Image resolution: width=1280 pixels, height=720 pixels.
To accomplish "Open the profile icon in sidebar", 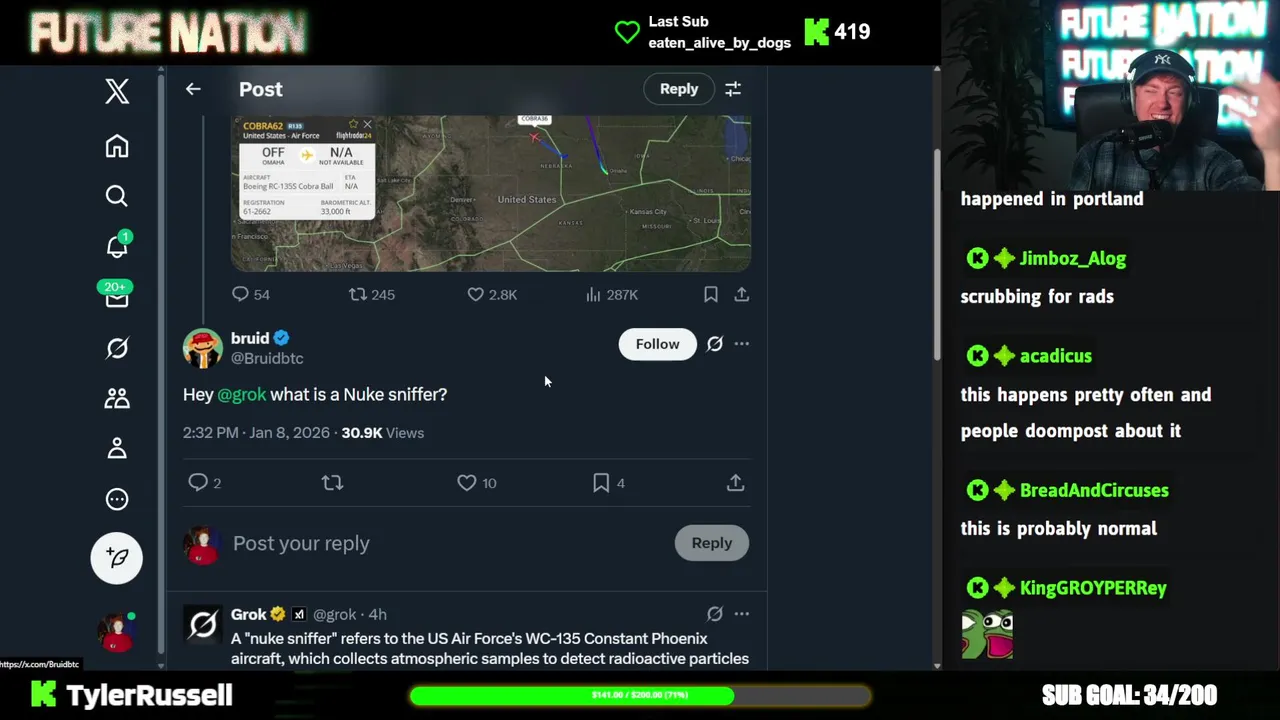I will [x=117, y=448].
